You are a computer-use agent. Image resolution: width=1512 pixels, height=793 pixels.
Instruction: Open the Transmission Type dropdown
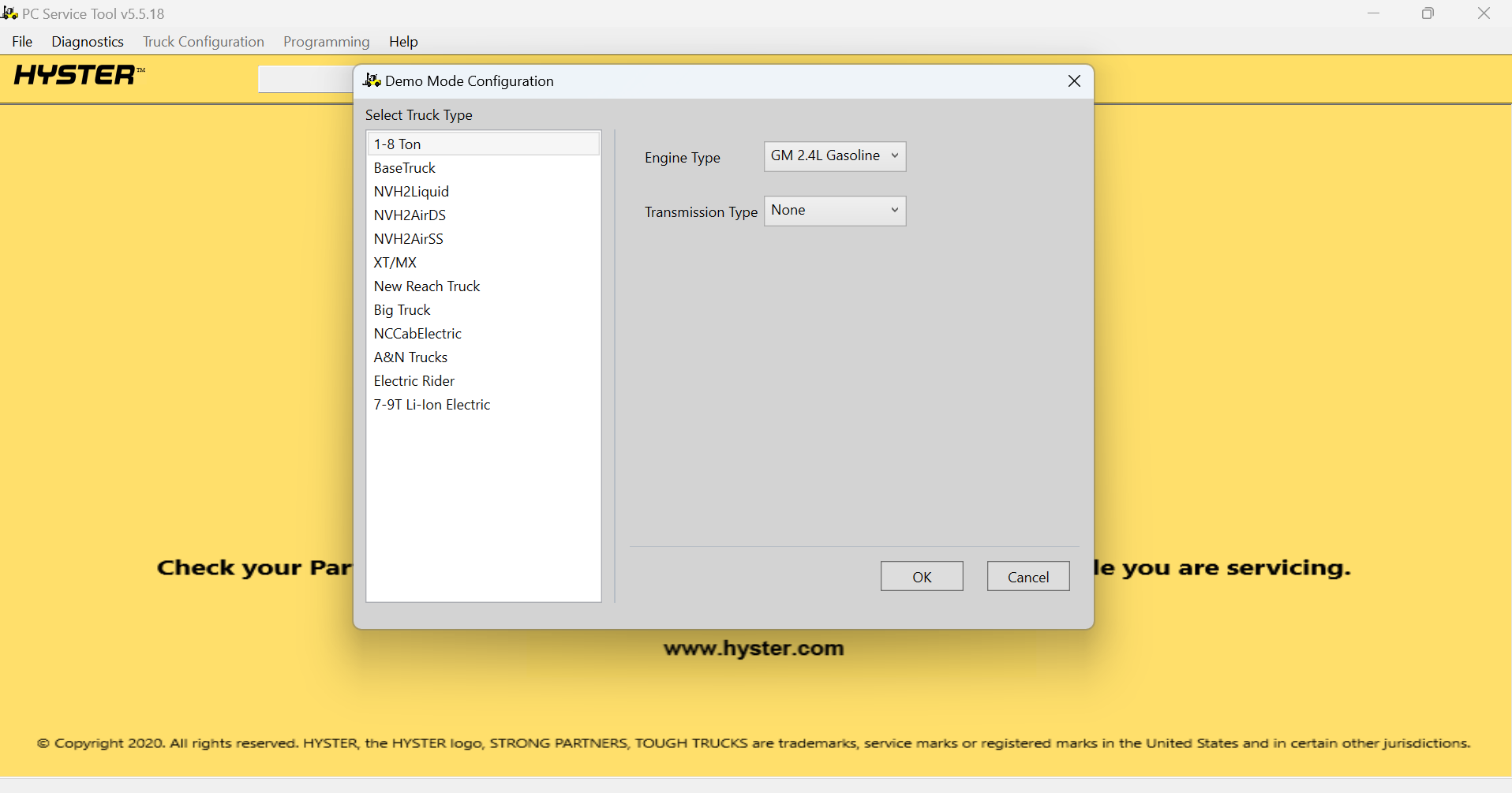(x=835, y=211)
